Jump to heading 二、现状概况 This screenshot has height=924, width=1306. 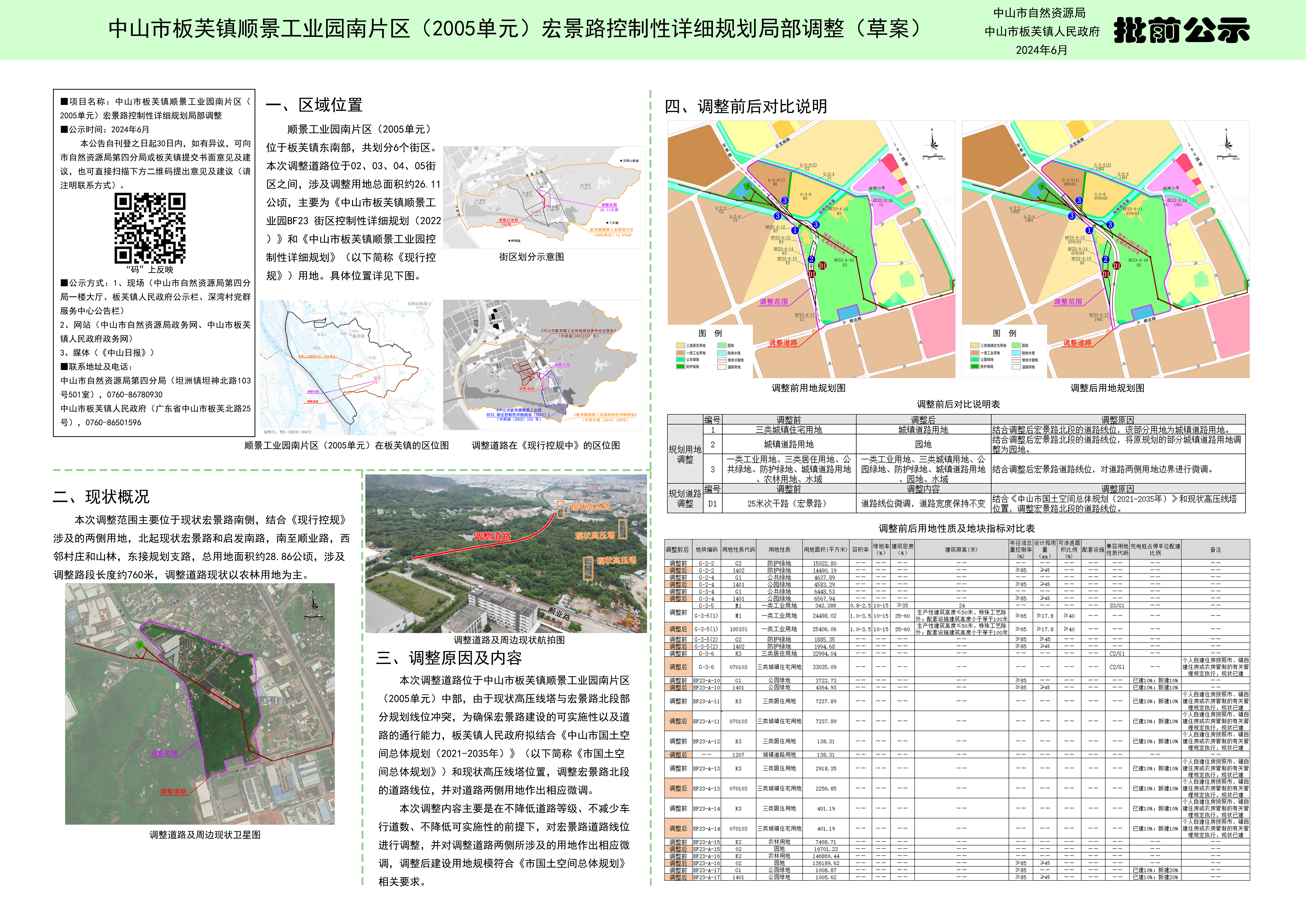(x=101, y=497)
